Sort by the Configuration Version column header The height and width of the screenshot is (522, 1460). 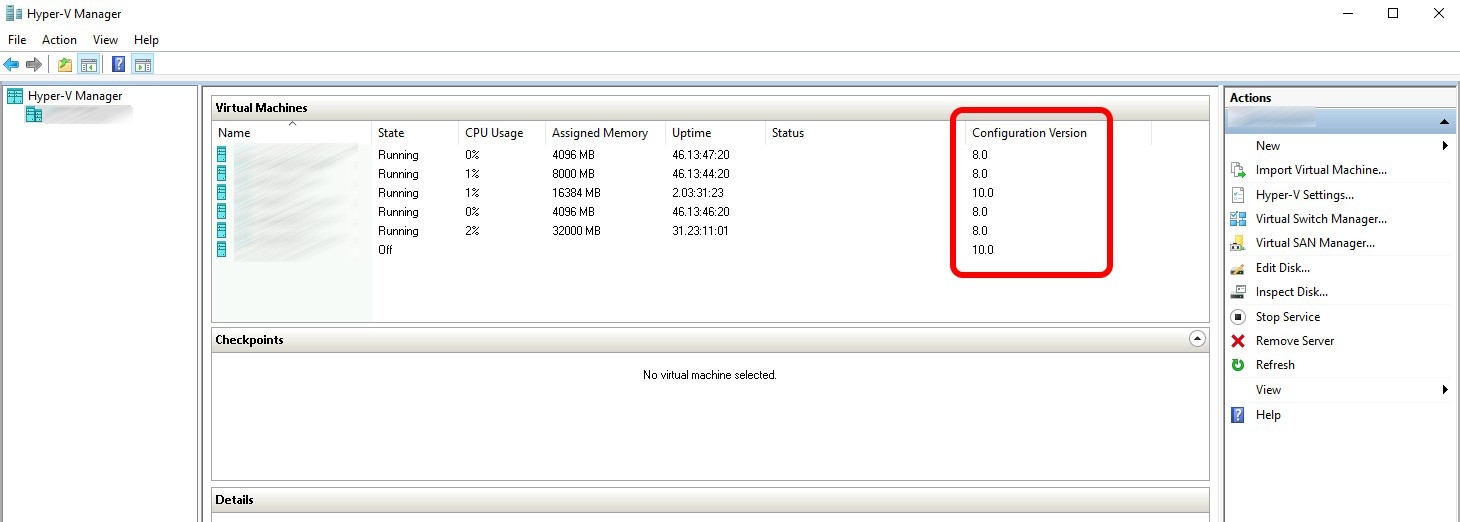point(1028,133)
